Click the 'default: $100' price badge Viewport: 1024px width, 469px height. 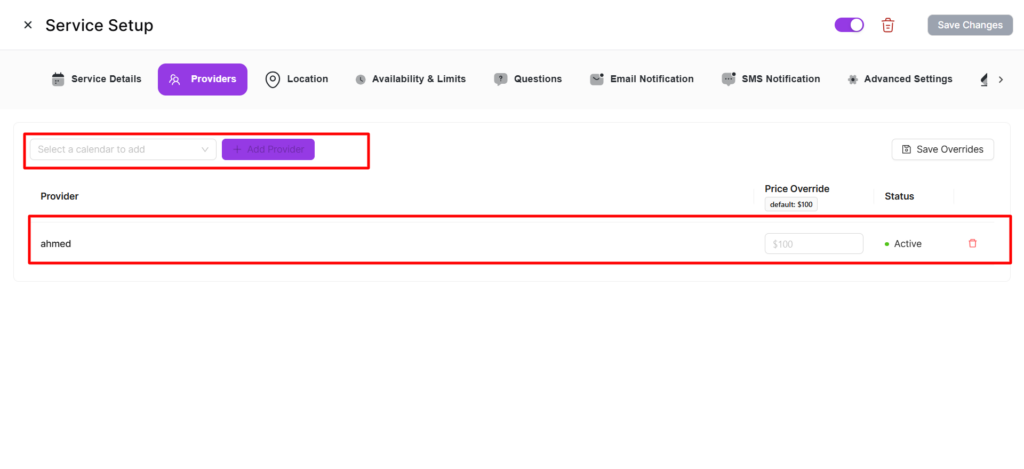pyautogui.click(x=791, y=204)
